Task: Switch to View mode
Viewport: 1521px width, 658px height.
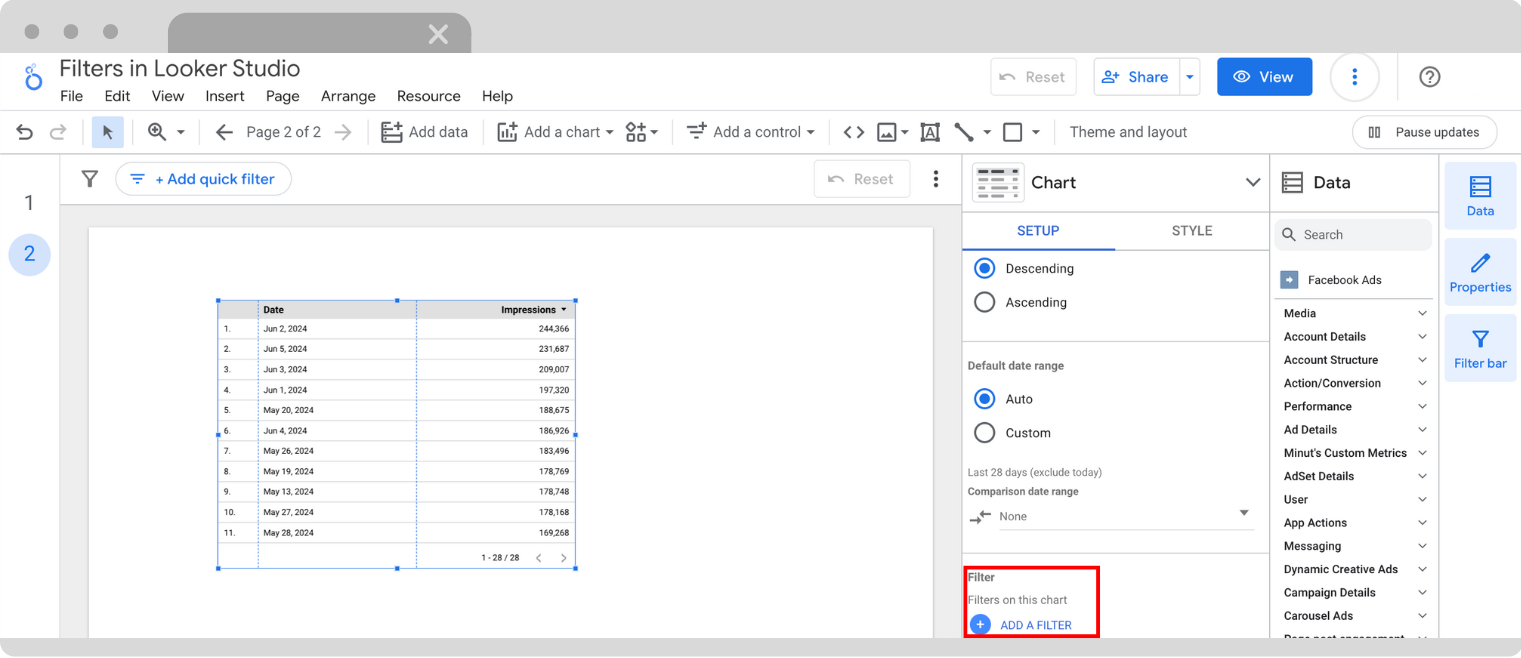Action: (x=1264, y=76)
